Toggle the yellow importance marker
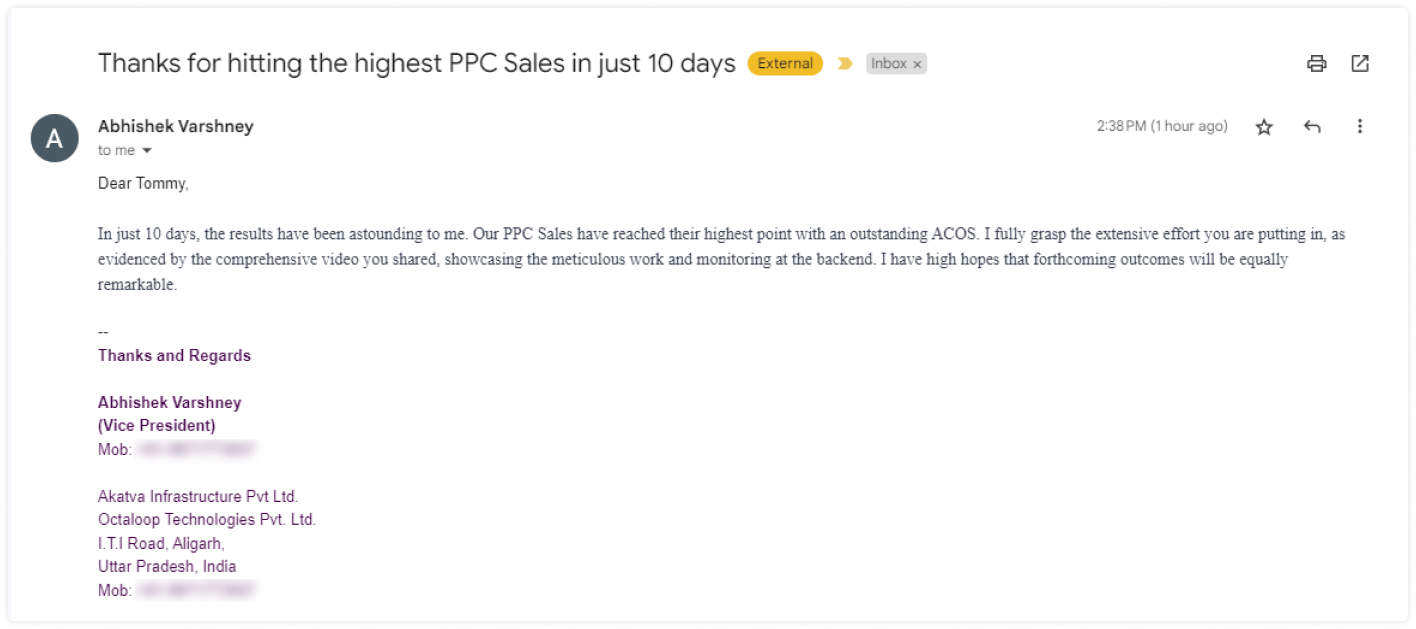Viewport: 1416px width, 629px height. (x=845, y=64)
